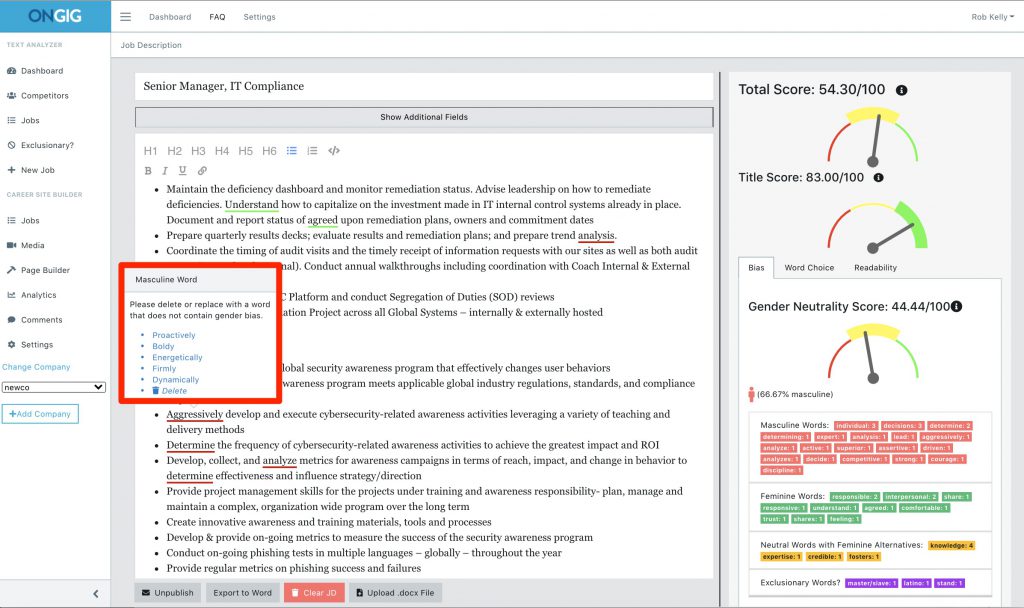This screenshot has height=608, width=1024.
Task: Replace with suggestion Energetically
Action: tap(177, 357)
